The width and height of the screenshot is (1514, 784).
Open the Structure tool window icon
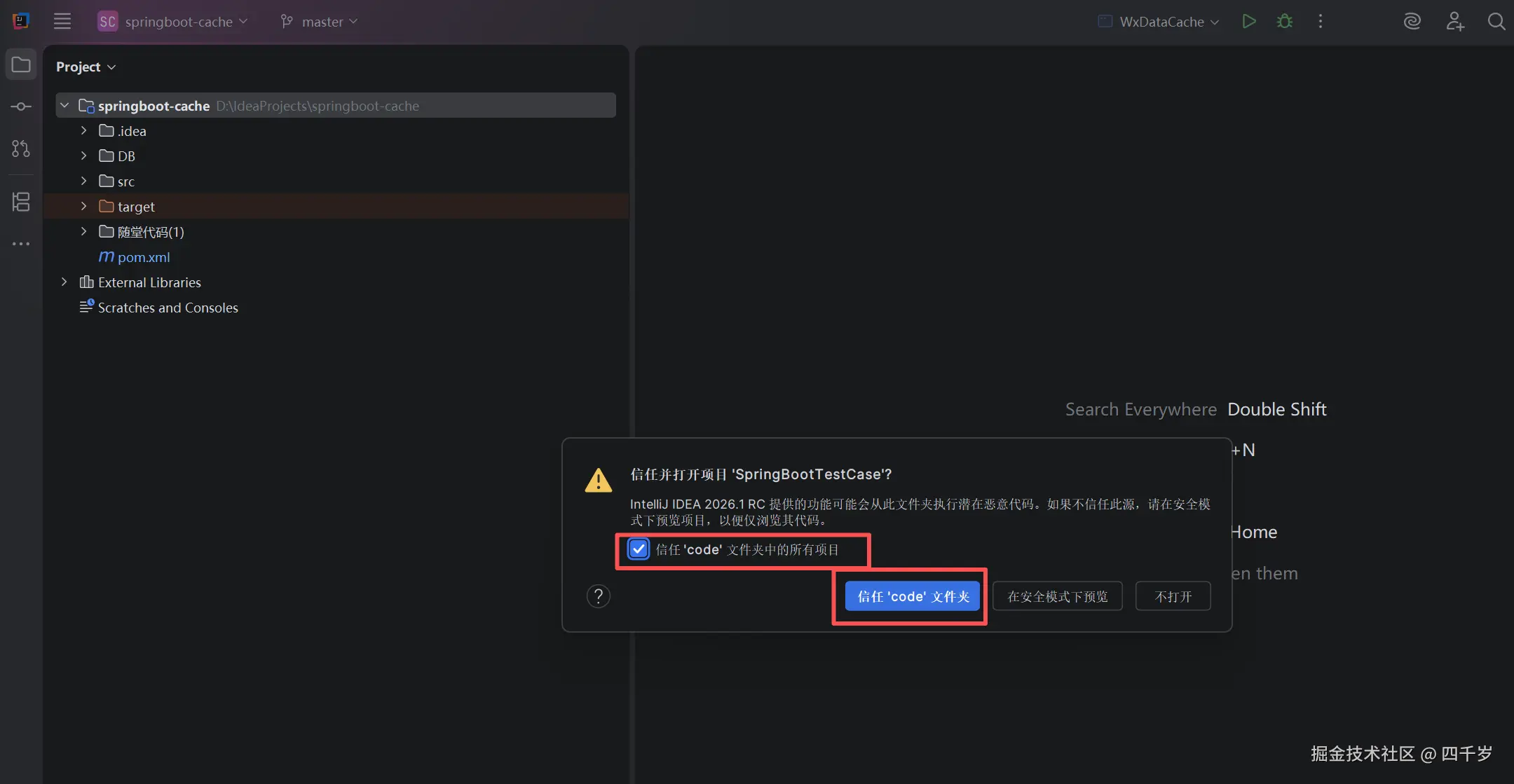pos(21,202)
